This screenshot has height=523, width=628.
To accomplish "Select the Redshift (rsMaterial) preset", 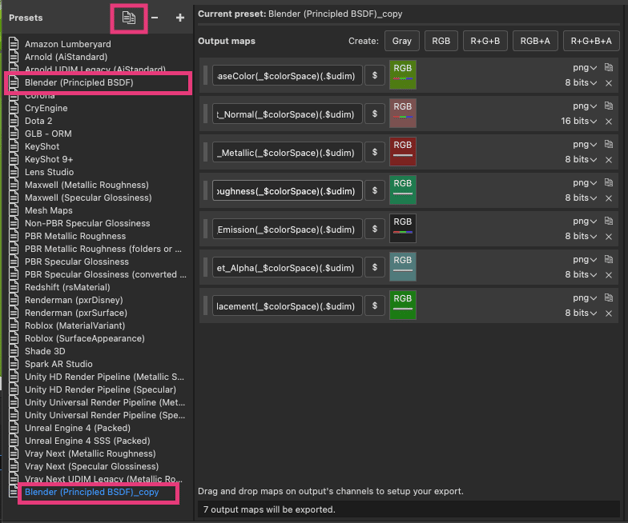I will pos(67,288).
